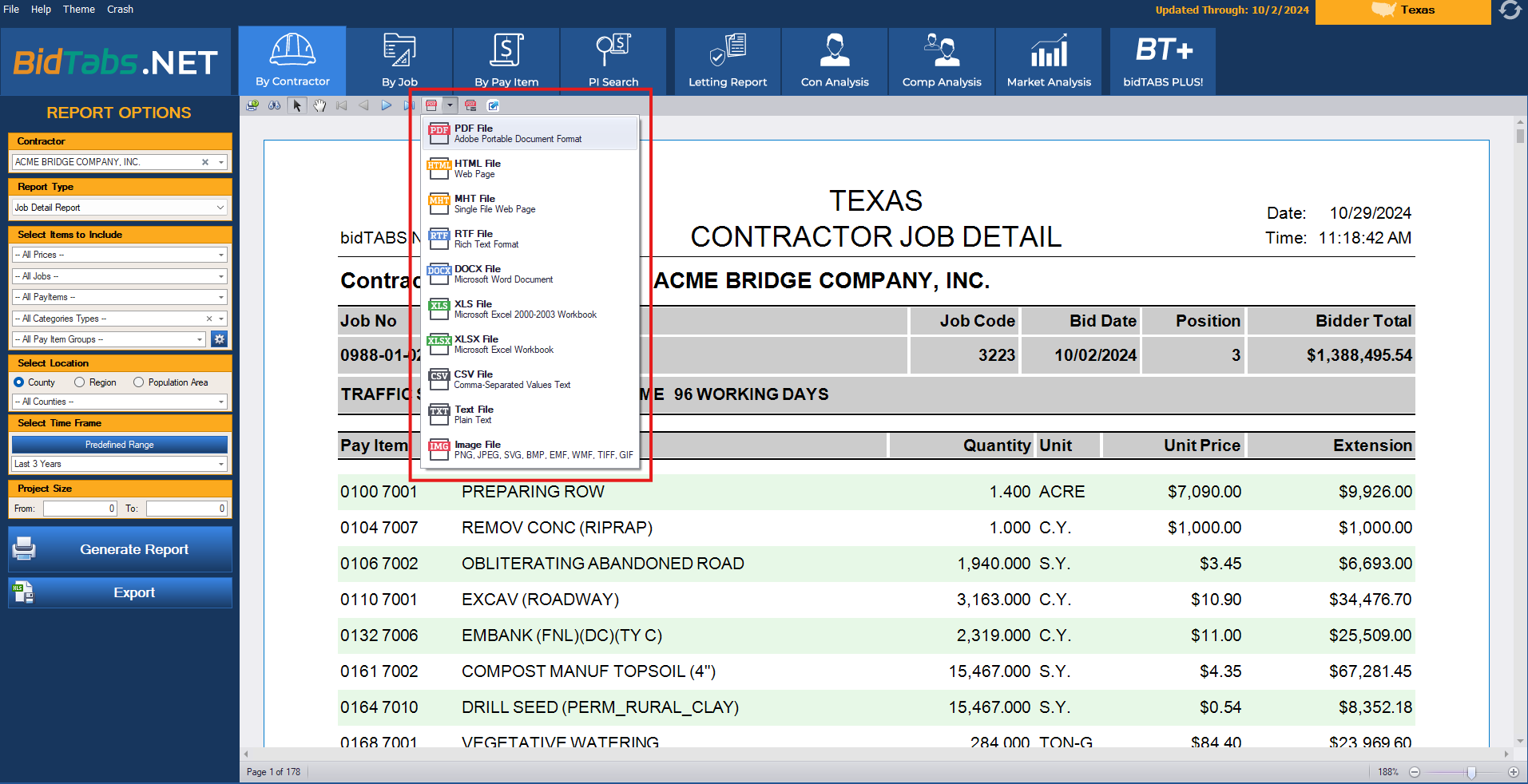
Task: Open pay item groups settings gear
Action: click(220, 339)
